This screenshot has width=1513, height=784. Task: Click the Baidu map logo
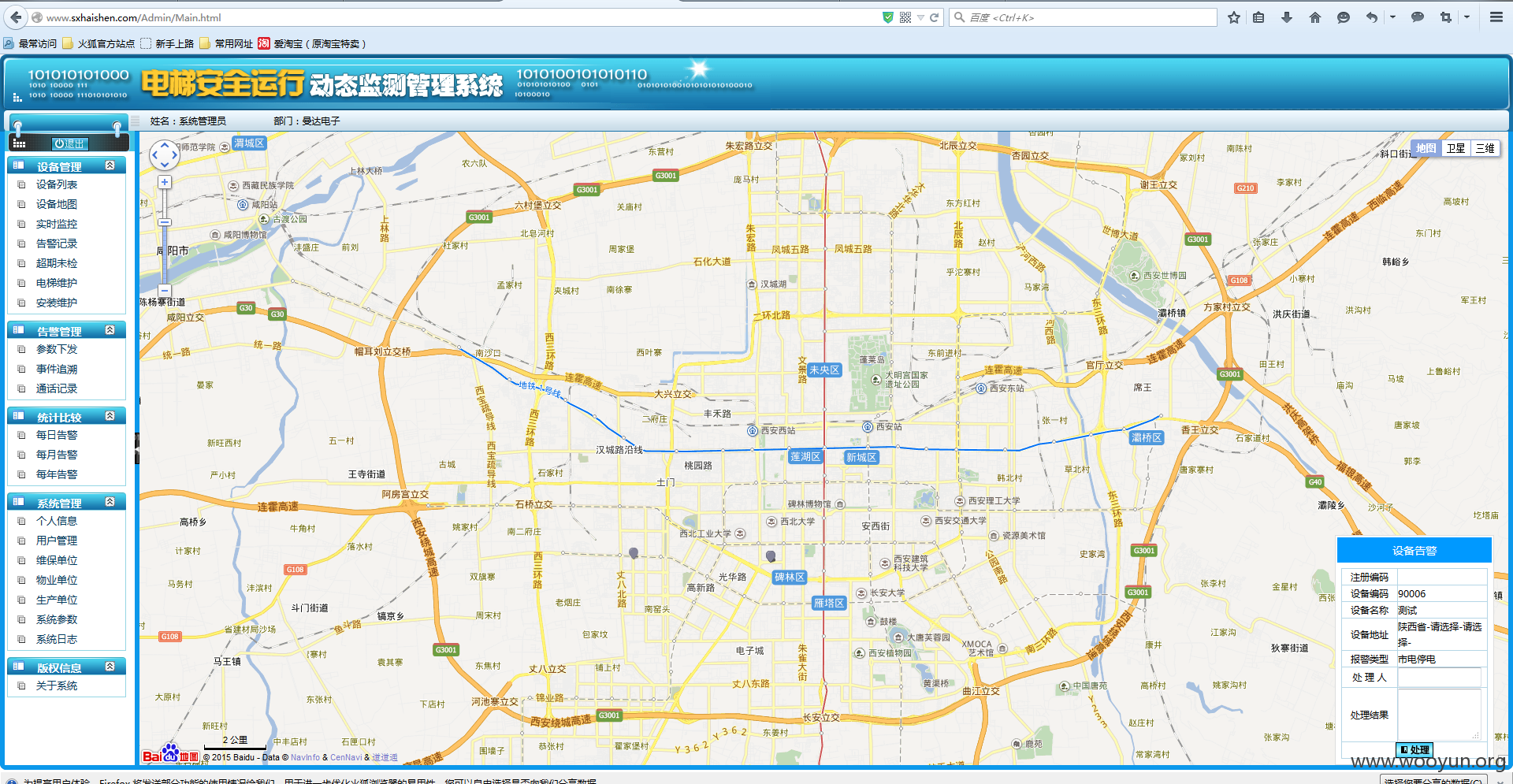pos(170,755)
